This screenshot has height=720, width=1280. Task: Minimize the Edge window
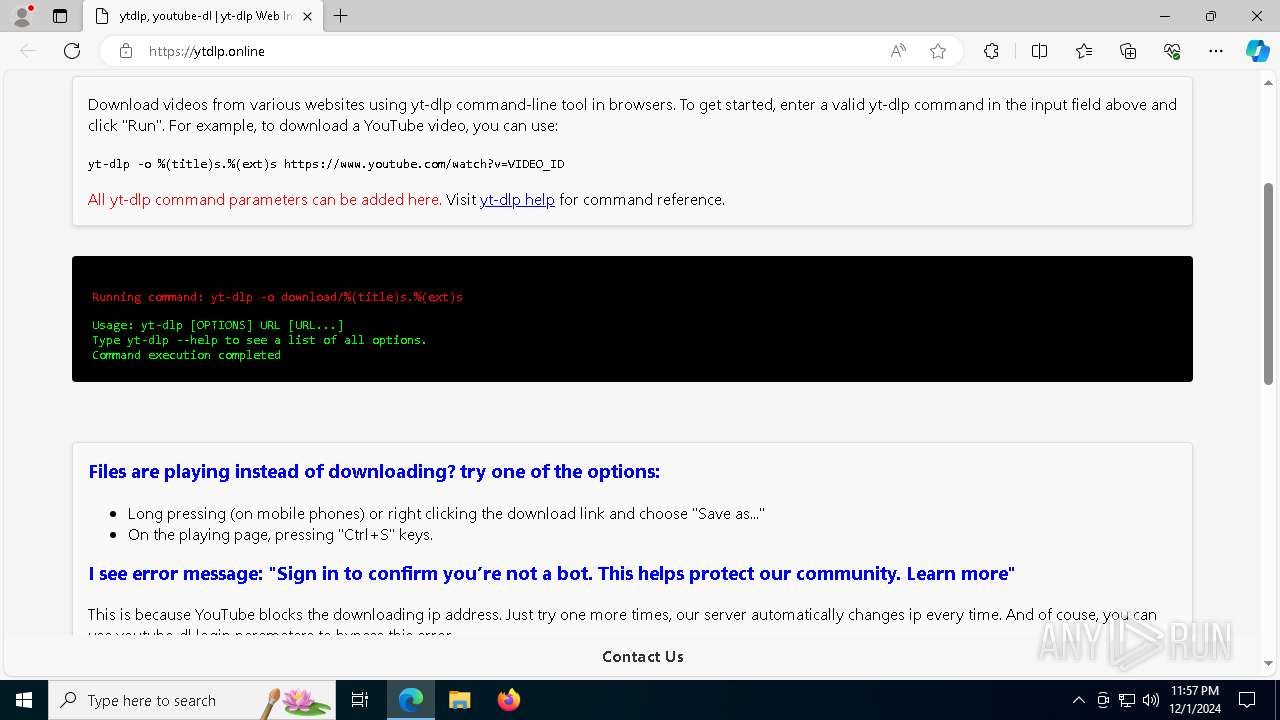[1165, 16]
